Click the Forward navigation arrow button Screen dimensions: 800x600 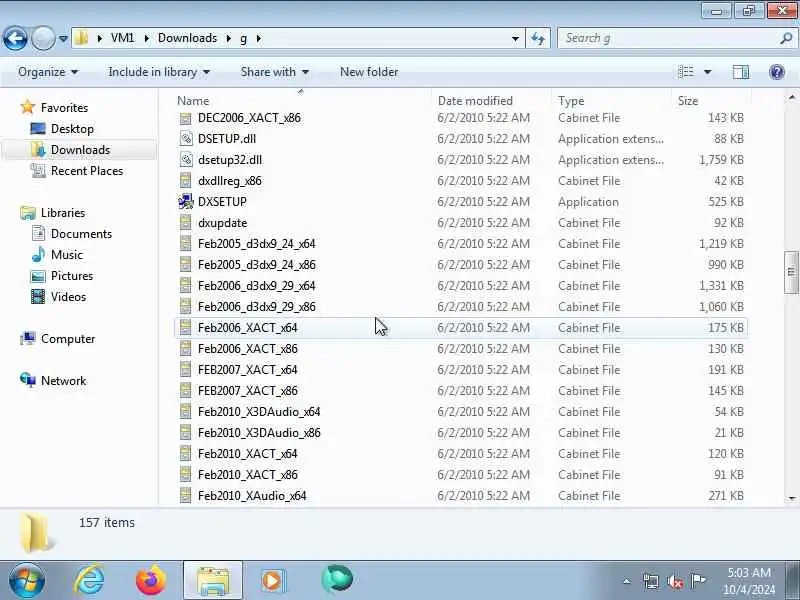(x=43, y=38)
